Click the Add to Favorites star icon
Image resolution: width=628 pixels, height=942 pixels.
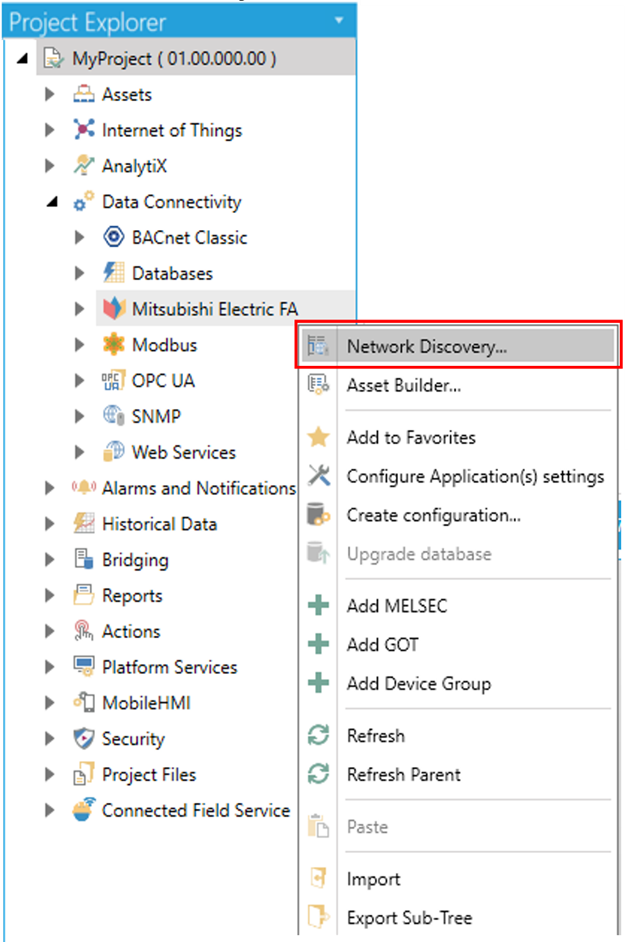(x=318, y=437)
